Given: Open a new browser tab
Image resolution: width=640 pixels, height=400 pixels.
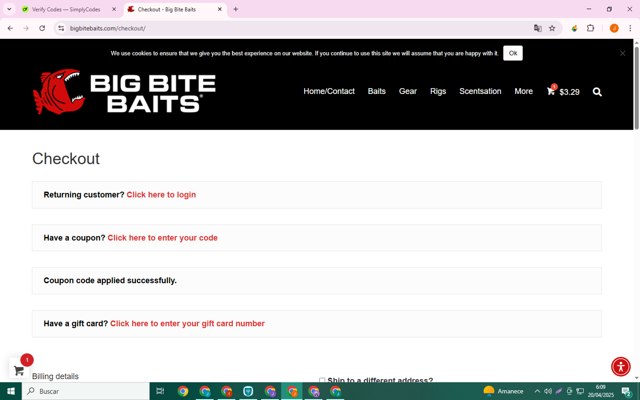Looking at the screenshot, I should click(x=236, y=9).
